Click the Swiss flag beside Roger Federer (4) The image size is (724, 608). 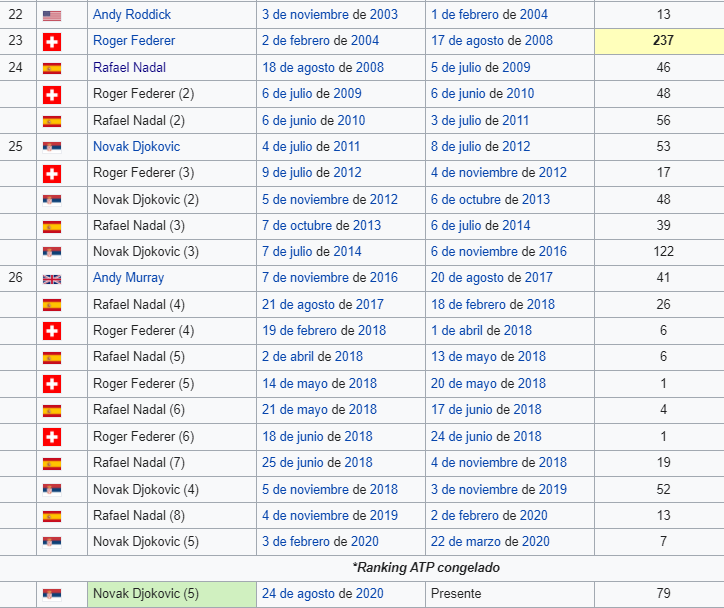pos(52,331)
